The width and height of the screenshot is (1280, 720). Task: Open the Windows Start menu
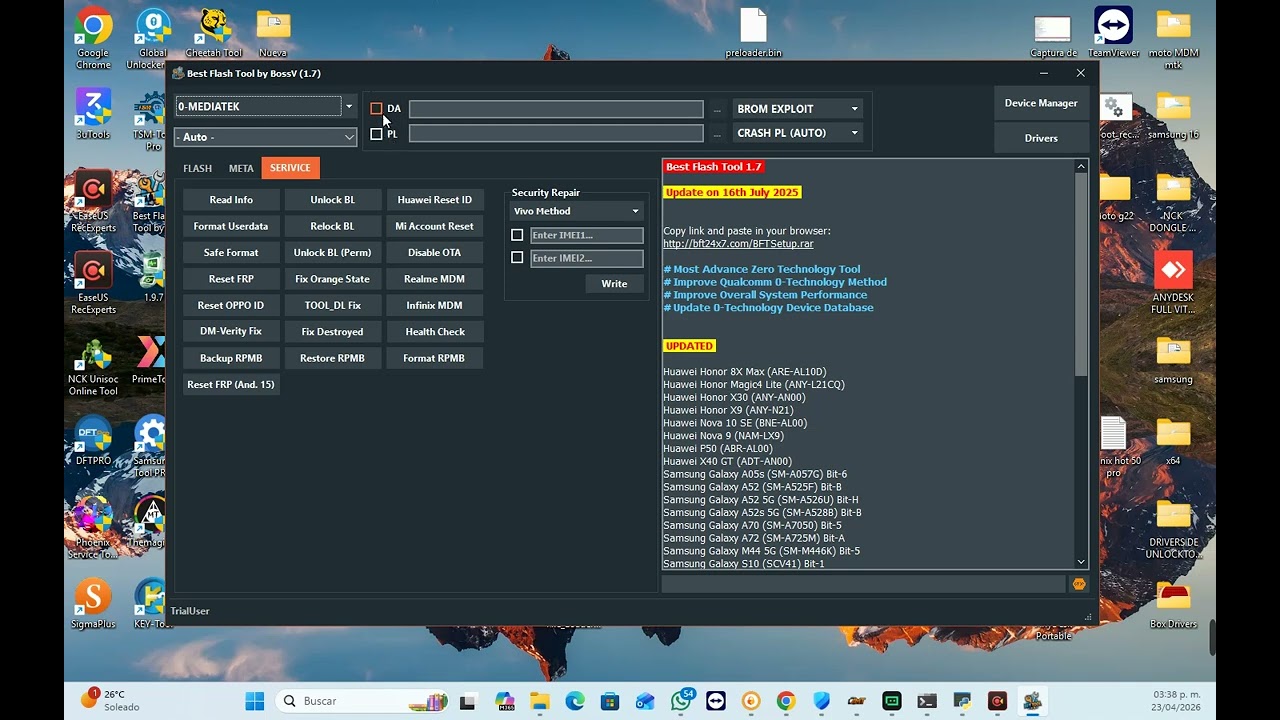pyautogui.click(x=255, y=701)
